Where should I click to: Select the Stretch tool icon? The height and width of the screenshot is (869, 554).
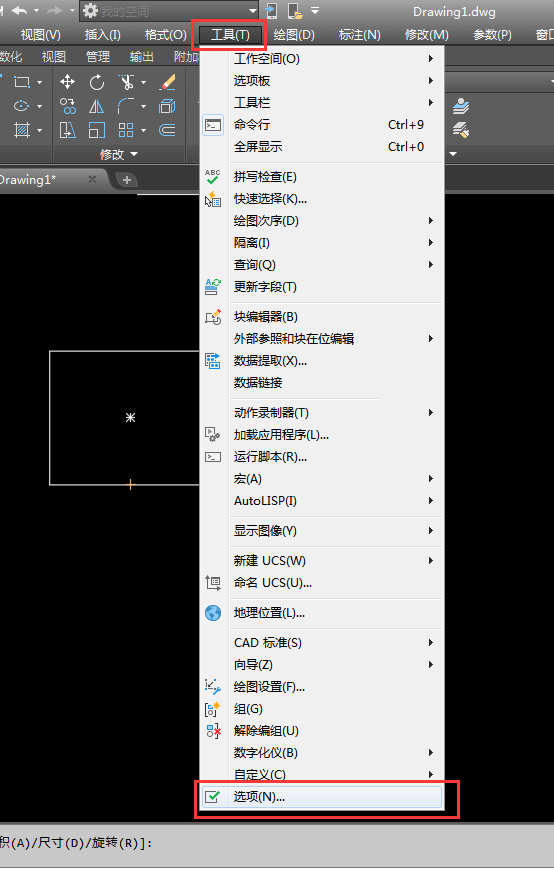pyautogui.click(x=68, y=130)
